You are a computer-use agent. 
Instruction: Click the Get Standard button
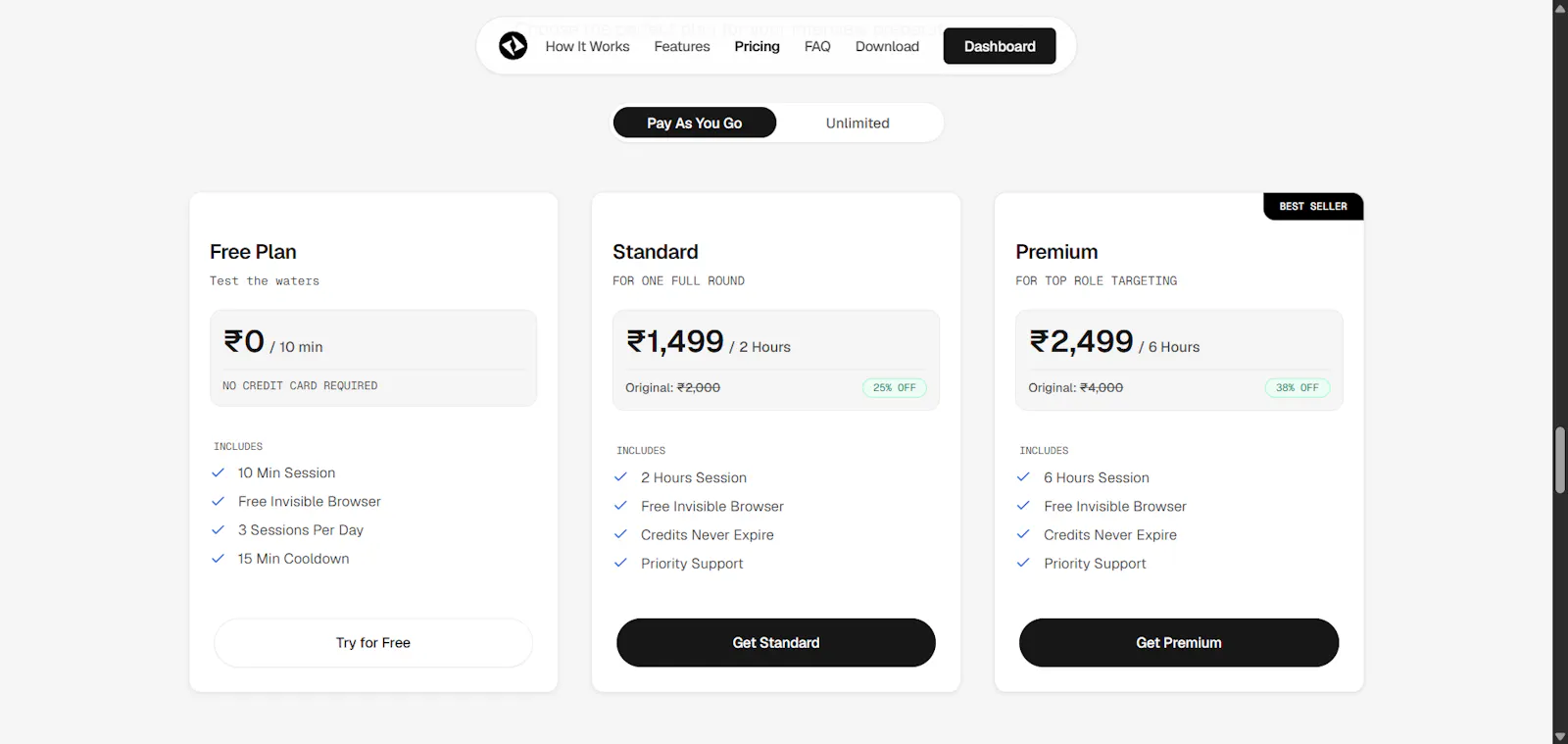[x=776, y=643]
